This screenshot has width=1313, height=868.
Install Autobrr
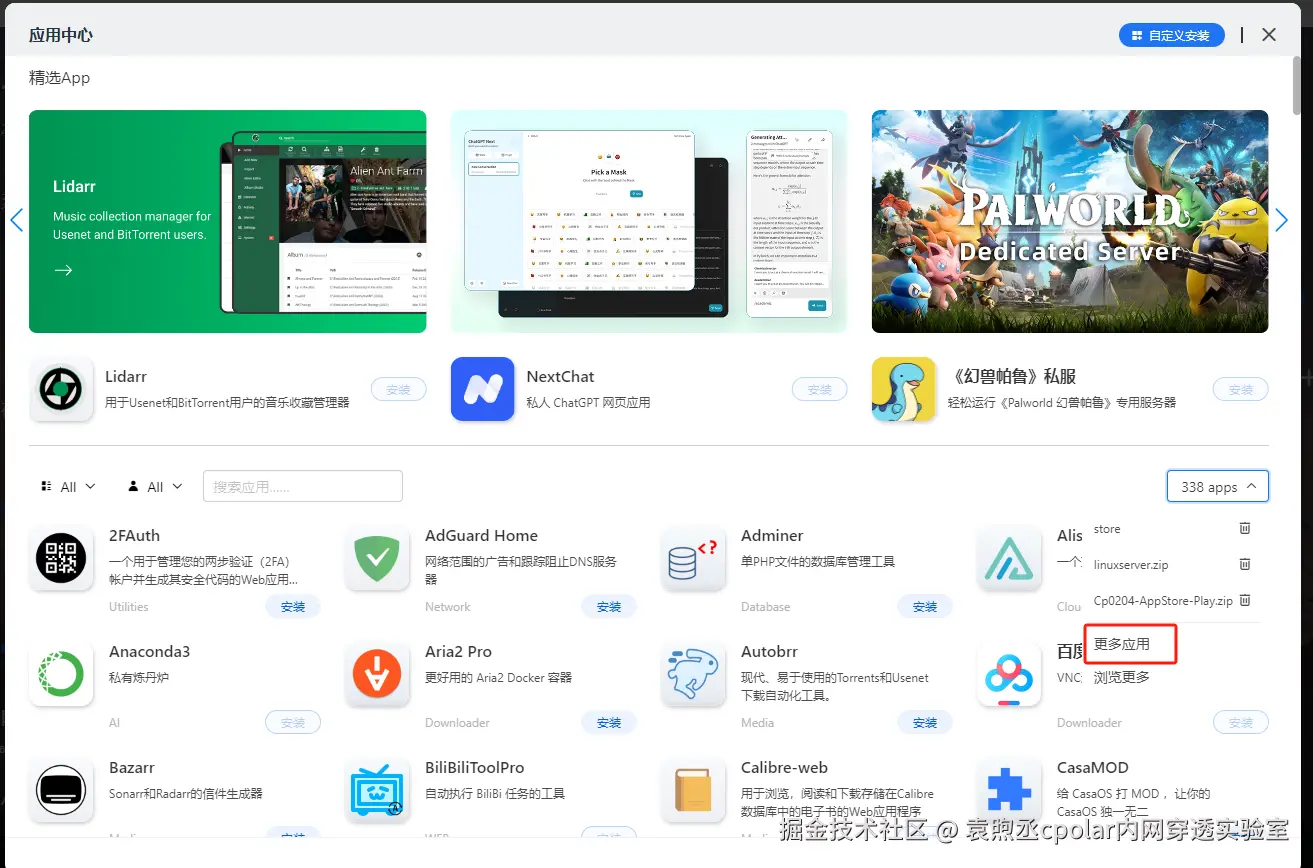click(x=925, y=722)
